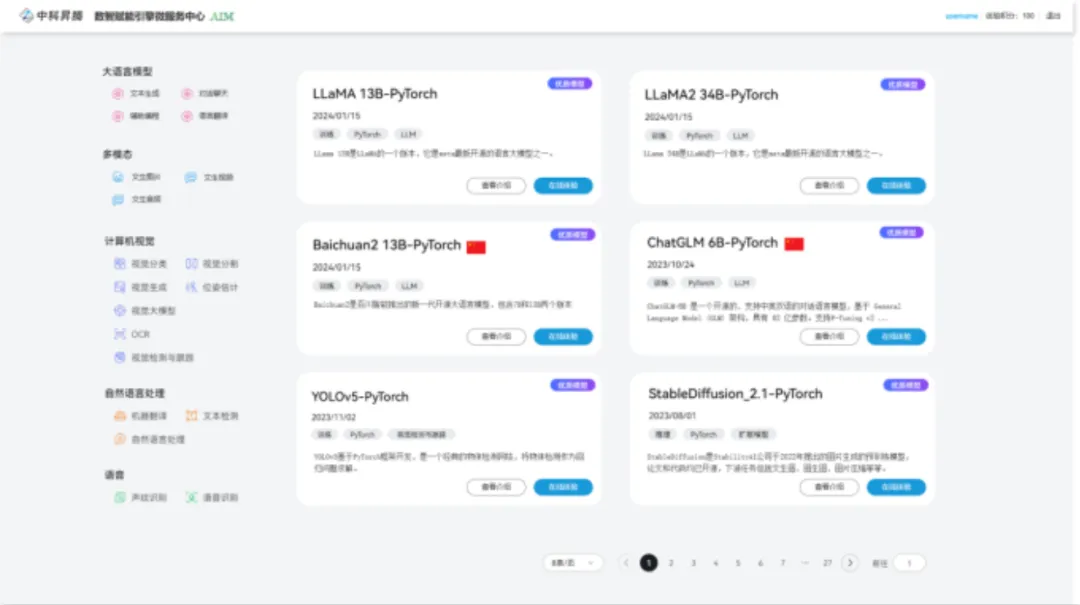Screen dimensions: 1080x605
Task: Select the OCR category icon
Action: click(119, 334)
